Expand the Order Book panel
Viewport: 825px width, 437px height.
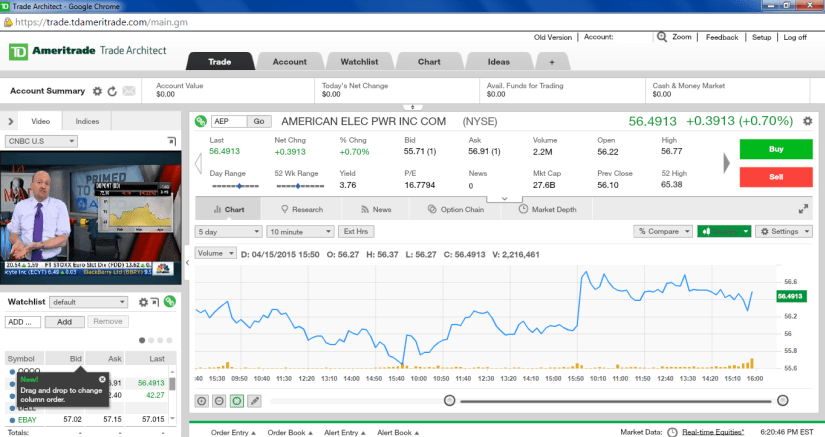(290, 432)
